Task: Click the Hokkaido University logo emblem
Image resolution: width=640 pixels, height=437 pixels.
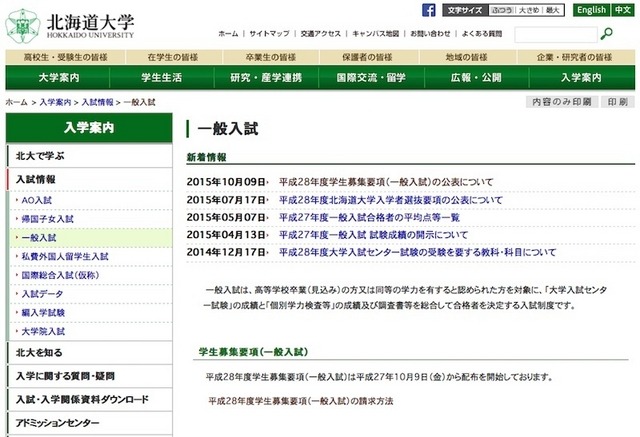Action: (x=22, y=26)
